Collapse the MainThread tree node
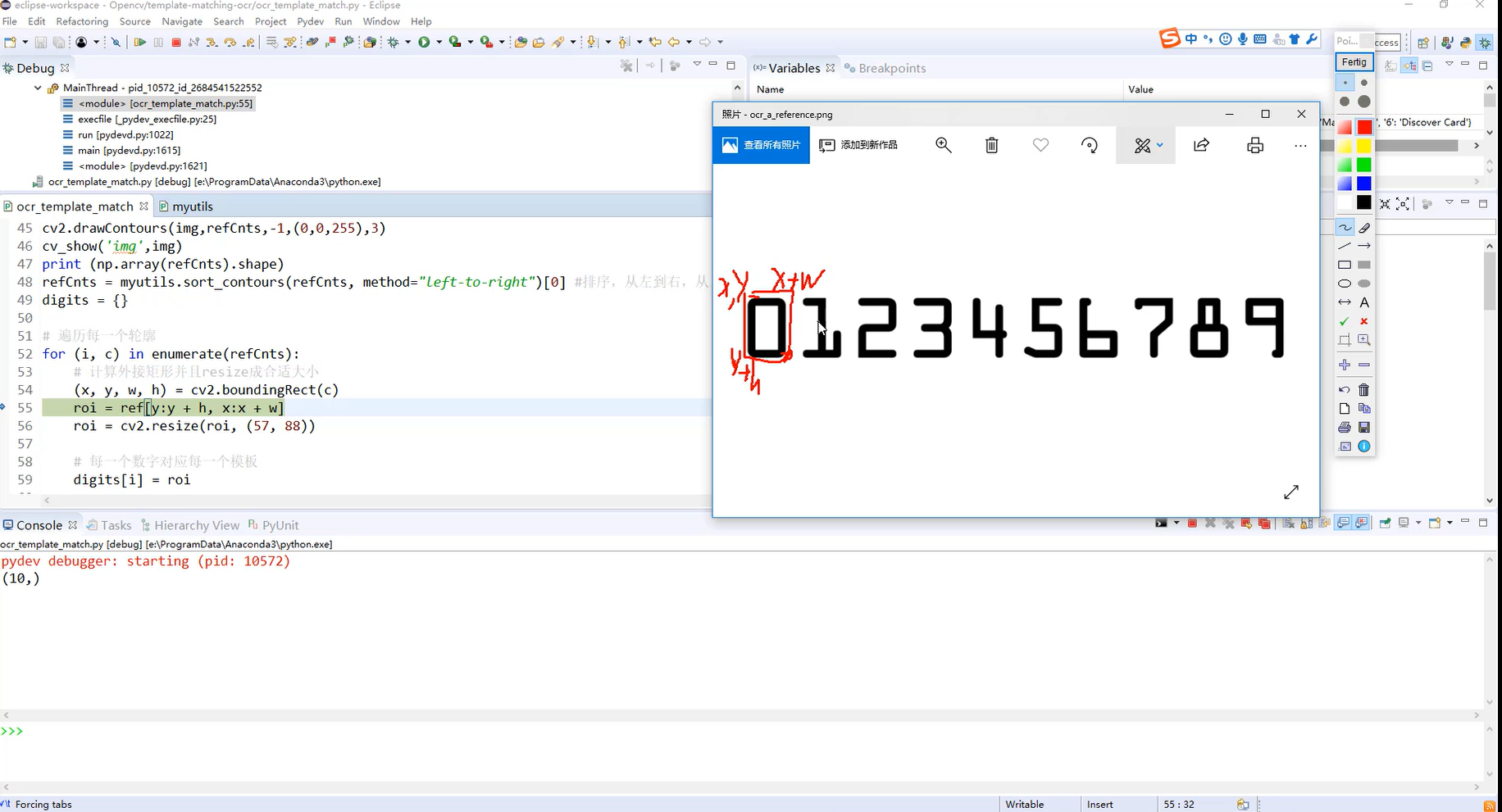 pyautogui.click(x=38, y=88)
